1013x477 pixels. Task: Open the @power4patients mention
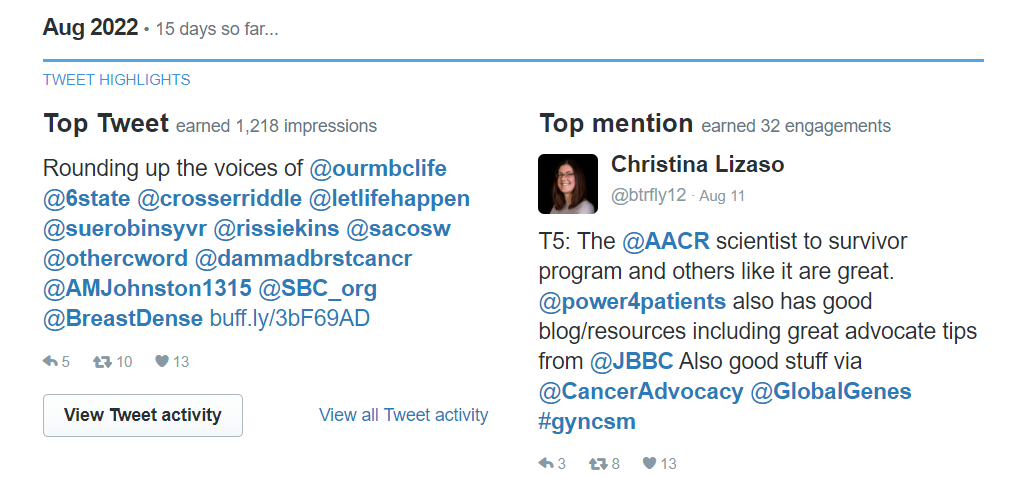[632, 301]
